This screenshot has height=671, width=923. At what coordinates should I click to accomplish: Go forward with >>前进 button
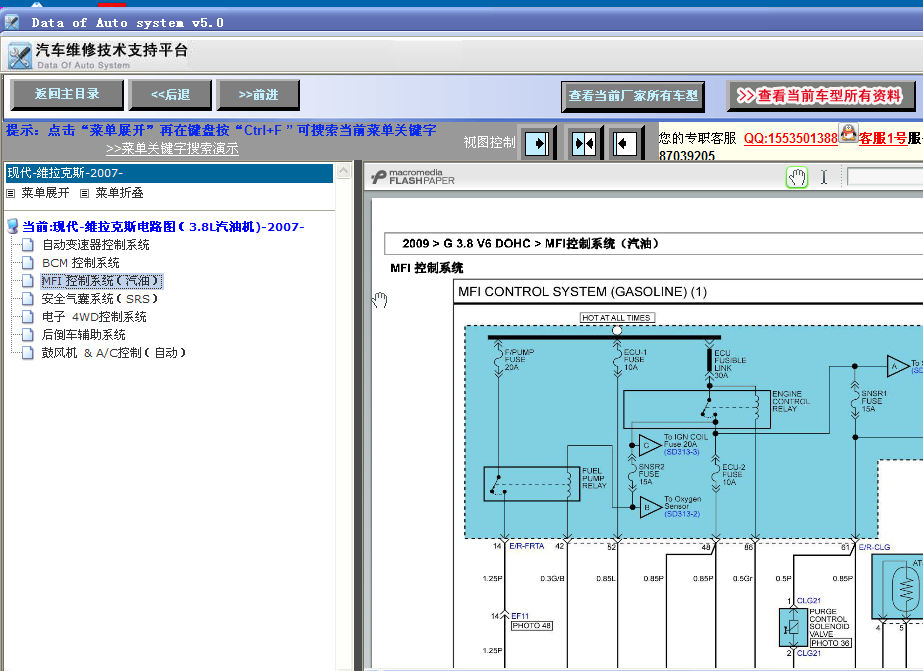(x=258, y=95)
